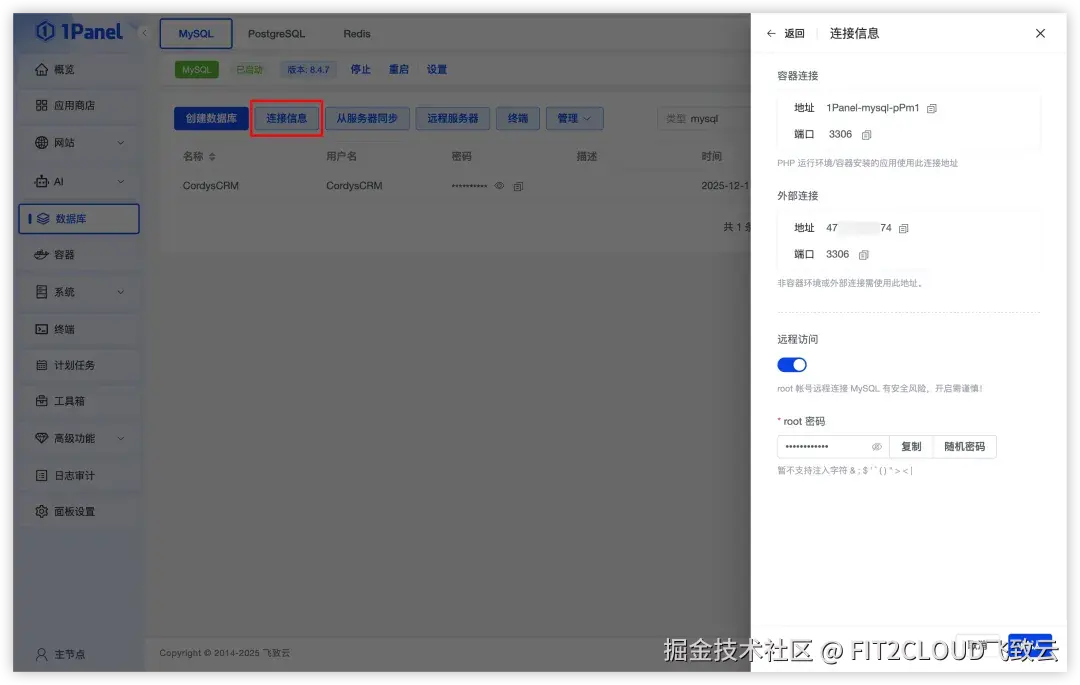The image size is (1080, 685).
Task: Copy container address 1Panel-mysql-pPm1
Action: [931, 108]
